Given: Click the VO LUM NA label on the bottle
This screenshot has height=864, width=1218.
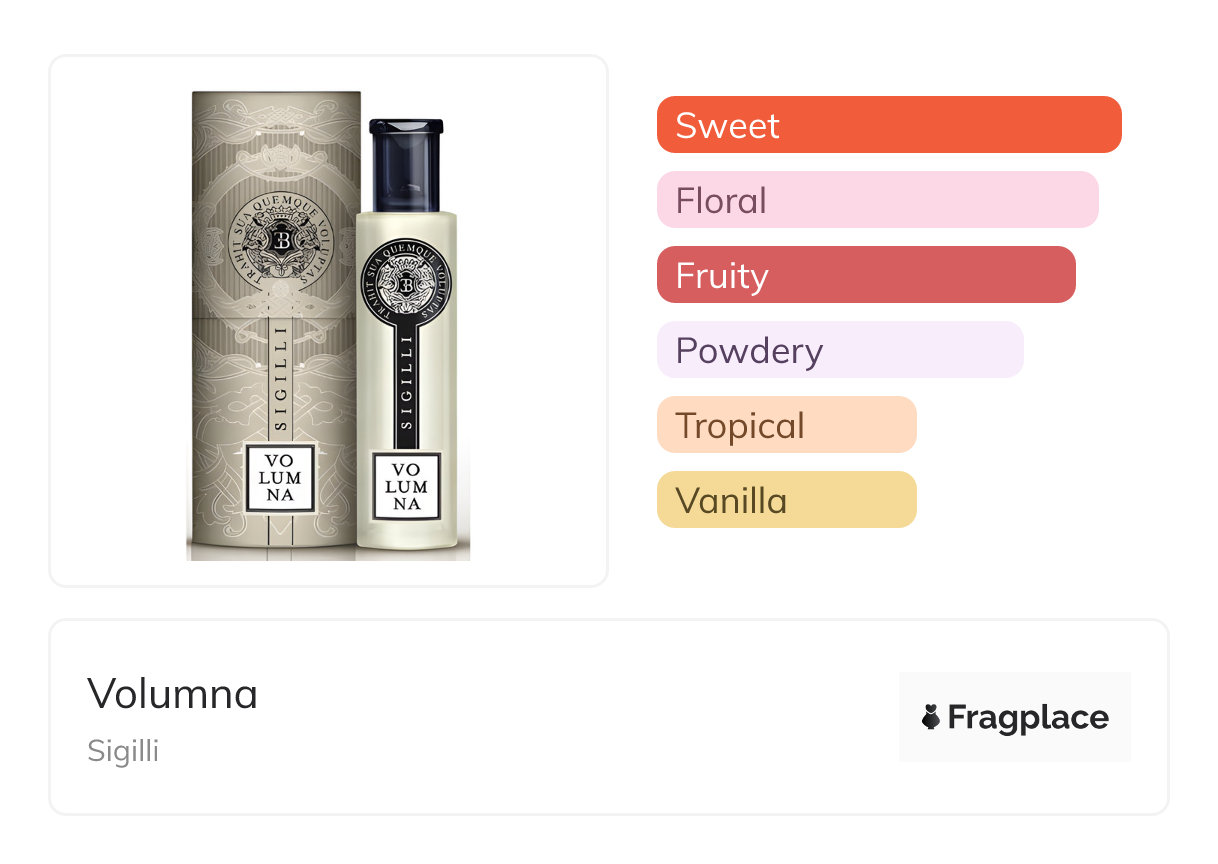Looking at the screenshot, I should [407, 486].
